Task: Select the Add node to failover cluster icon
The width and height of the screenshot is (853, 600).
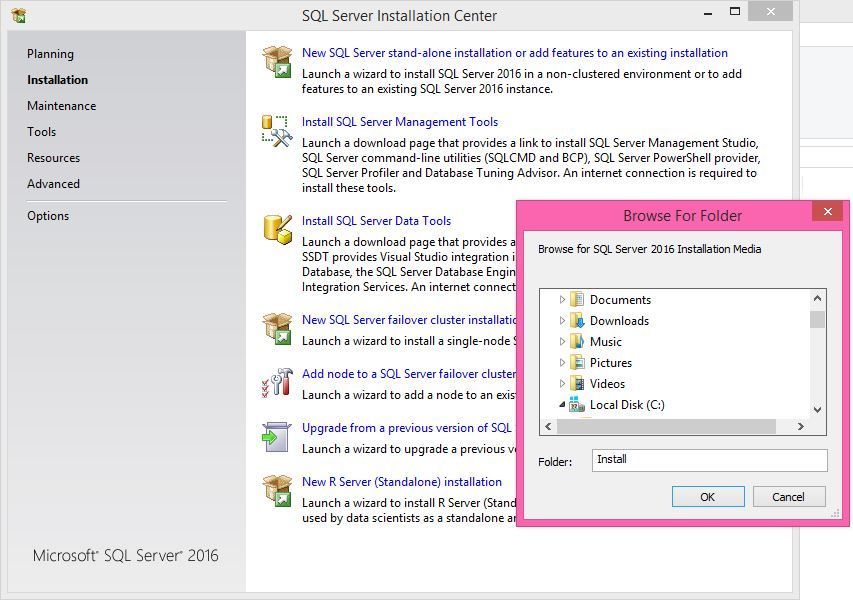Action: coord(279,382)
